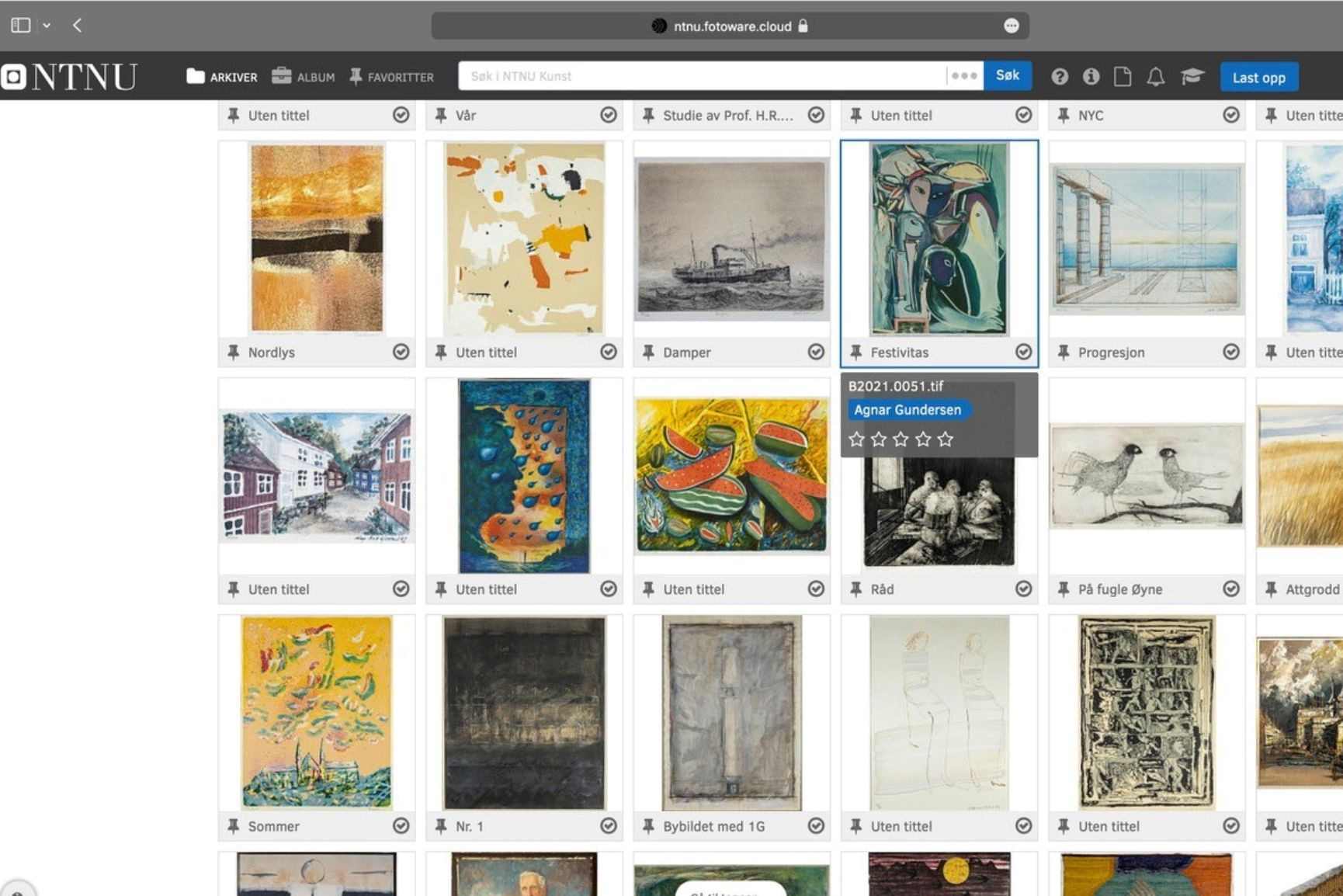Open the Nordlys thumbnail
The image size is (1343, 896).
[x=317, y=238]
